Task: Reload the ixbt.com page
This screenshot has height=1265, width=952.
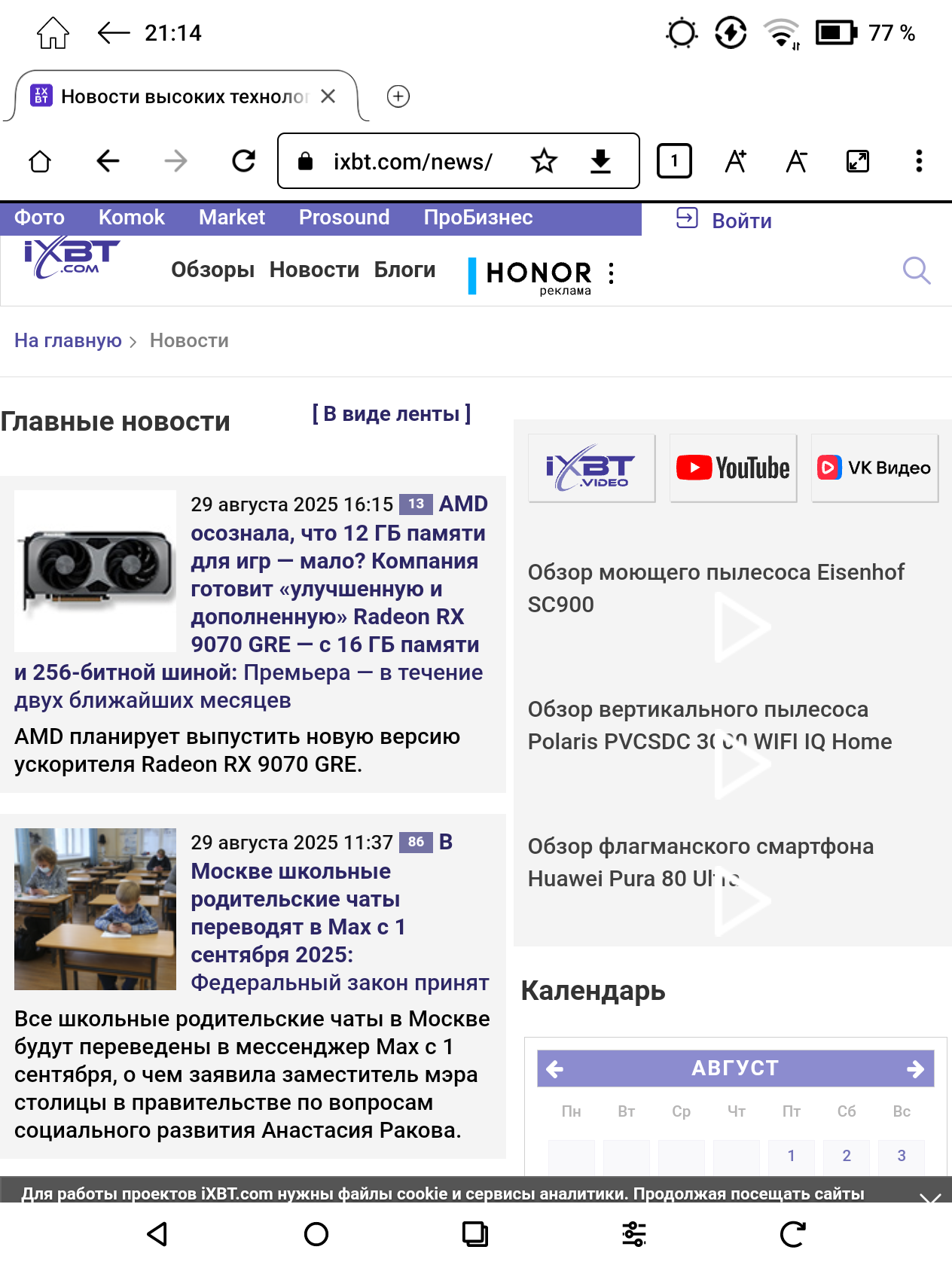Action: (244, 161)
